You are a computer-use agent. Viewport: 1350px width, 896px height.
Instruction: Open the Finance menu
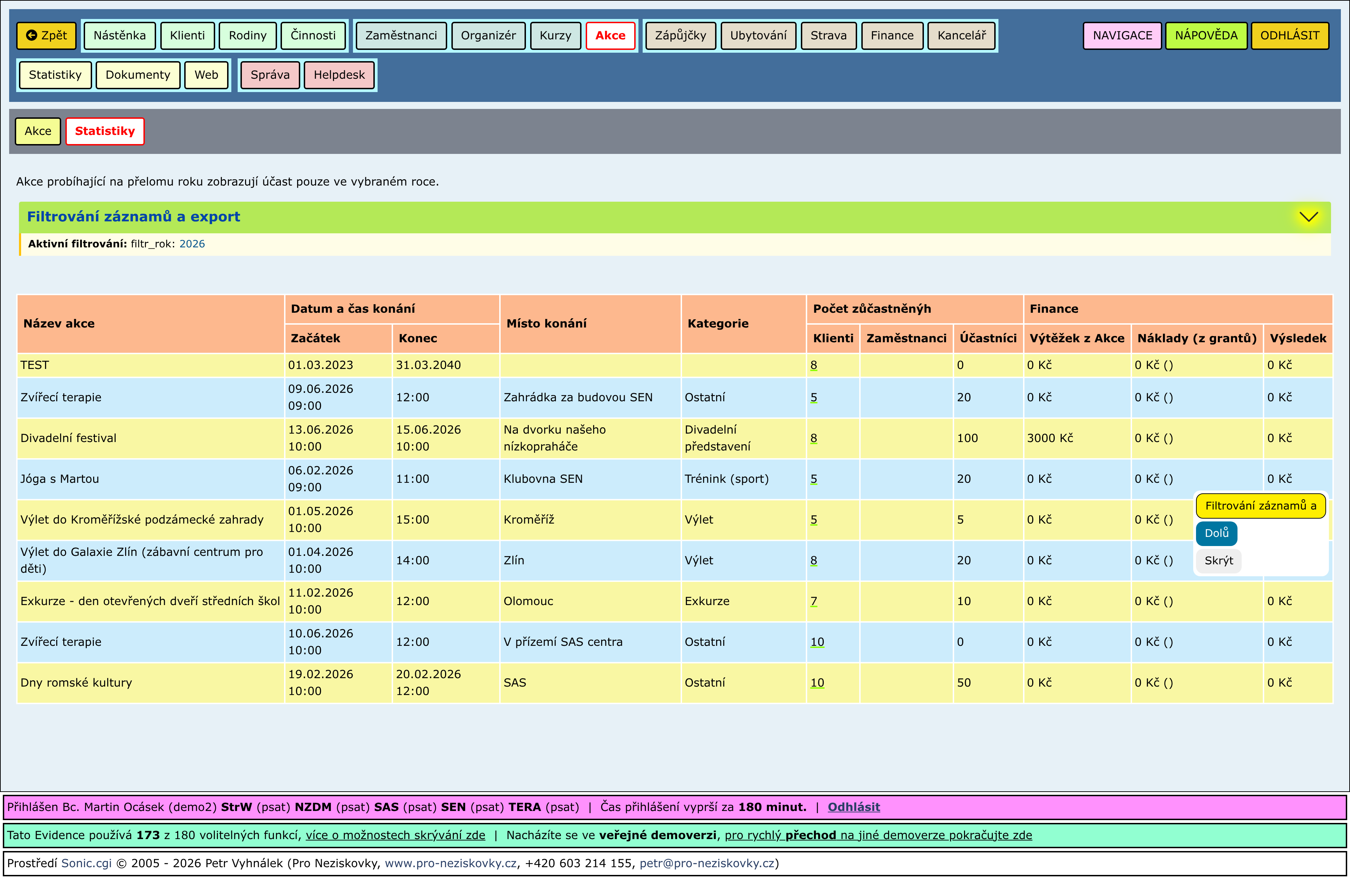[x=892, y=35]
